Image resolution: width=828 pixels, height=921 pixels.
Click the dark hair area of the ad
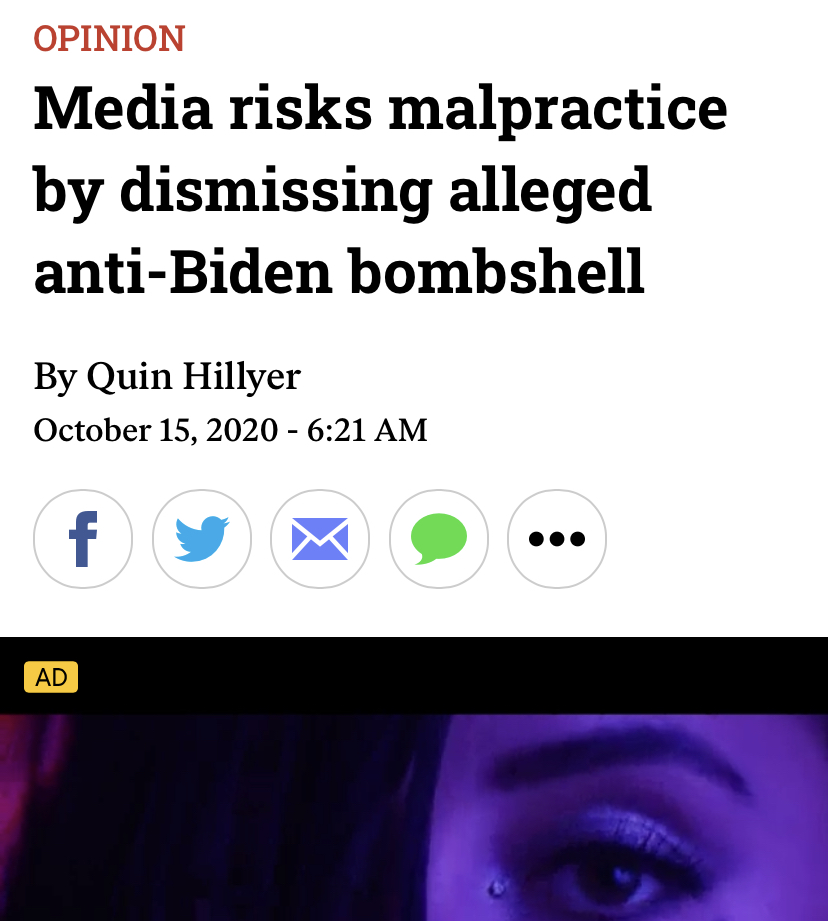pos(235,822)
